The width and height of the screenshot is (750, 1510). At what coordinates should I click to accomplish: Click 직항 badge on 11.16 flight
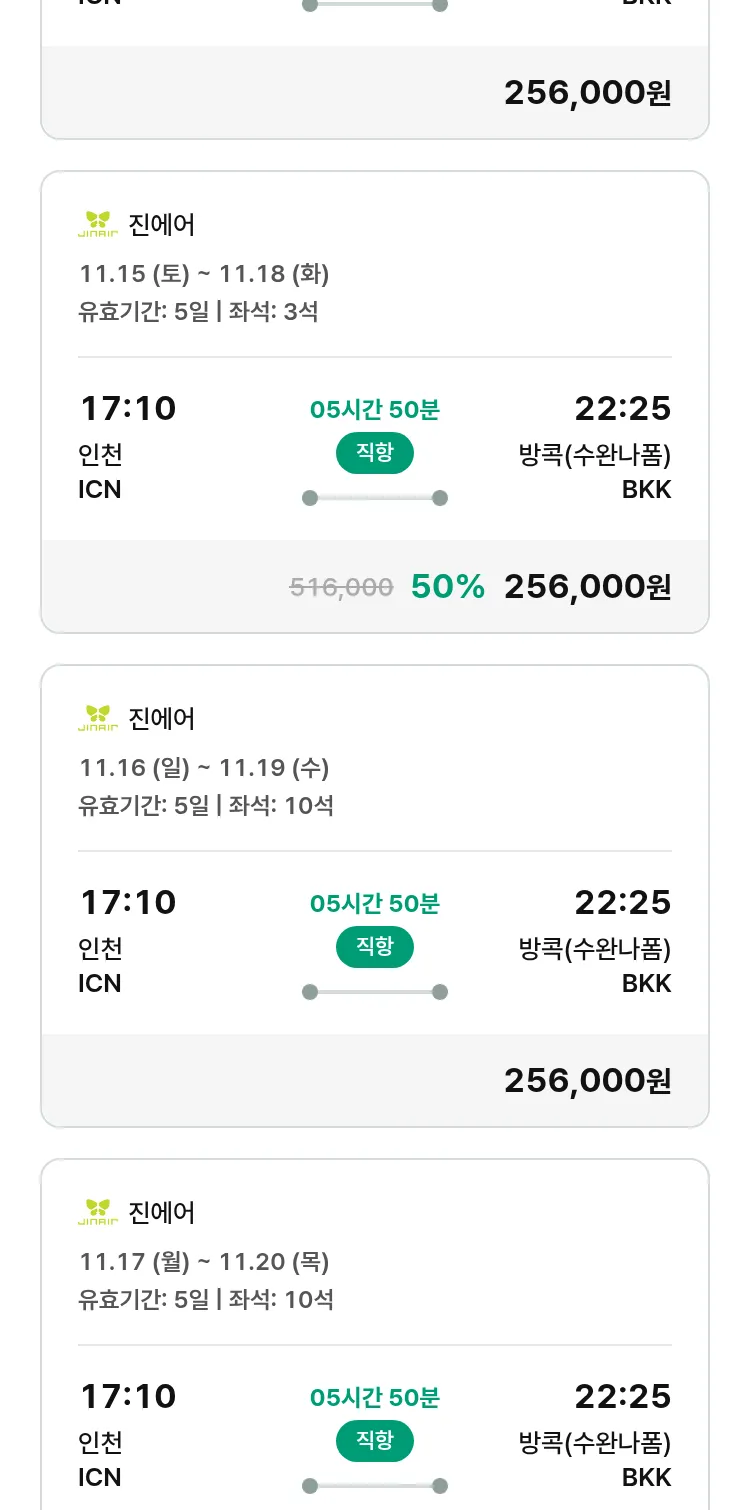pyautogui.click(x=374, y=947)
